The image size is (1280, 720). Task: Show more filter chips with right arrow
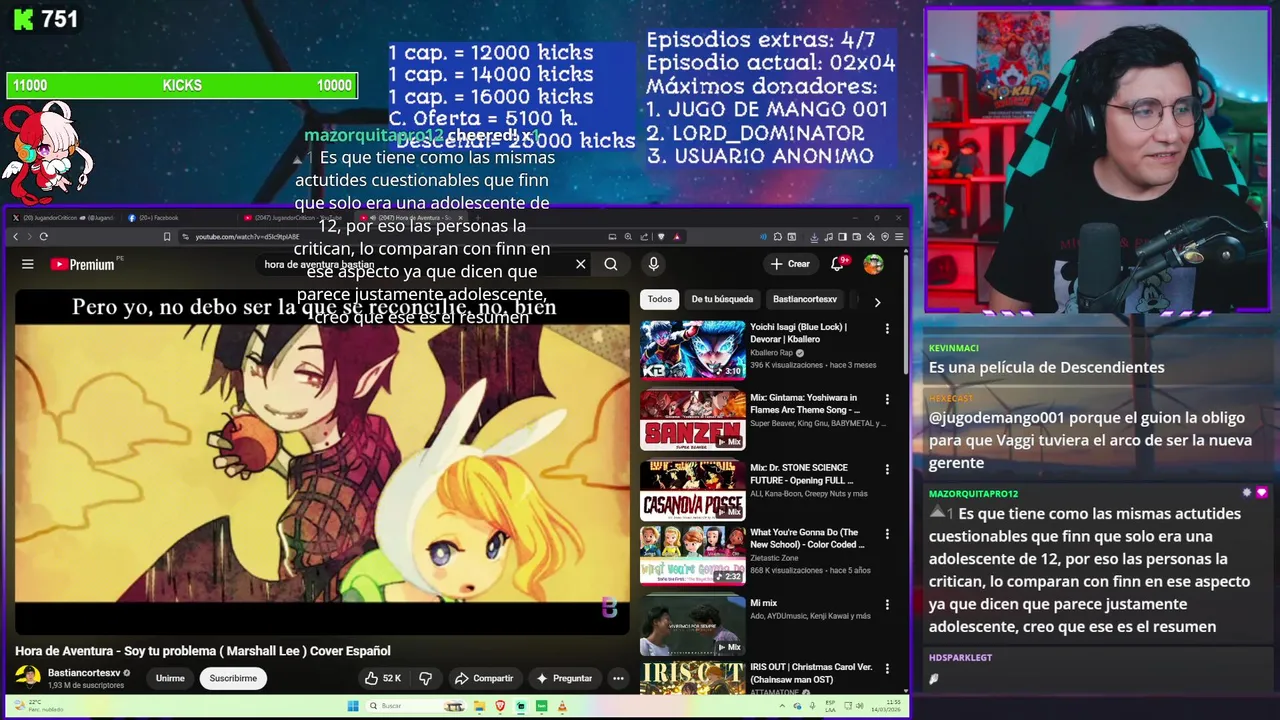pos(877,301)
